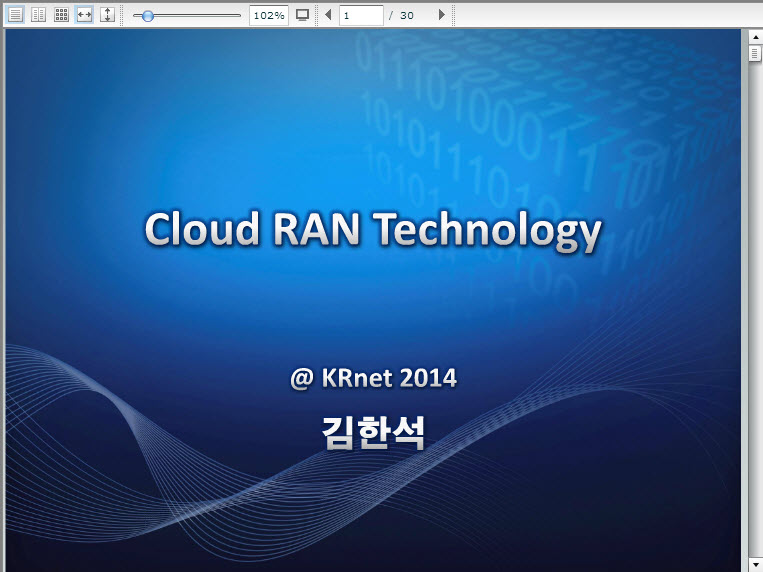Toggle fit to height
The height and width of the screenshot is (572, 763).
pyautogui.click(x=107, y=15)
